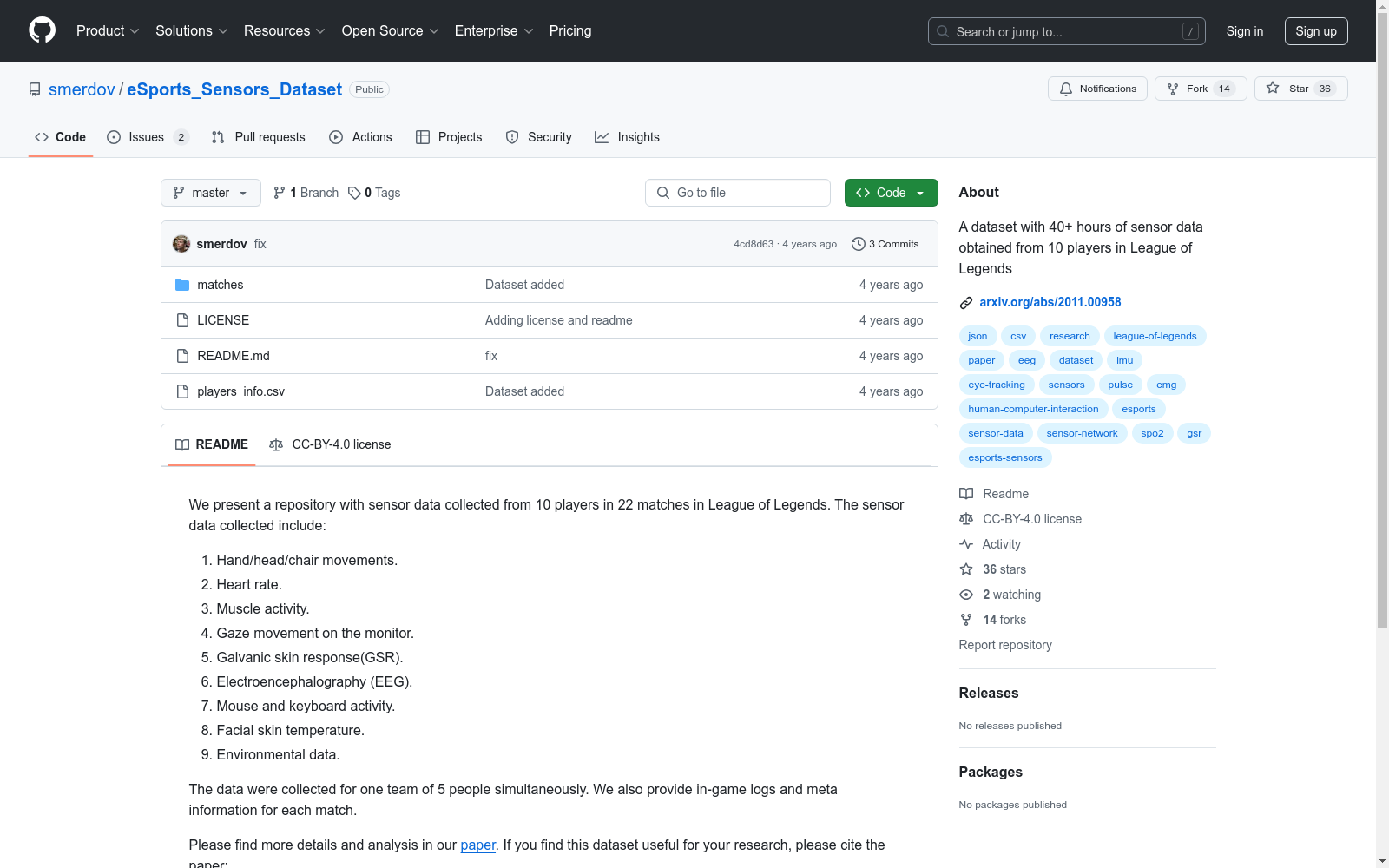Click the eye icon beside watching count

click(x=966, y=595)
